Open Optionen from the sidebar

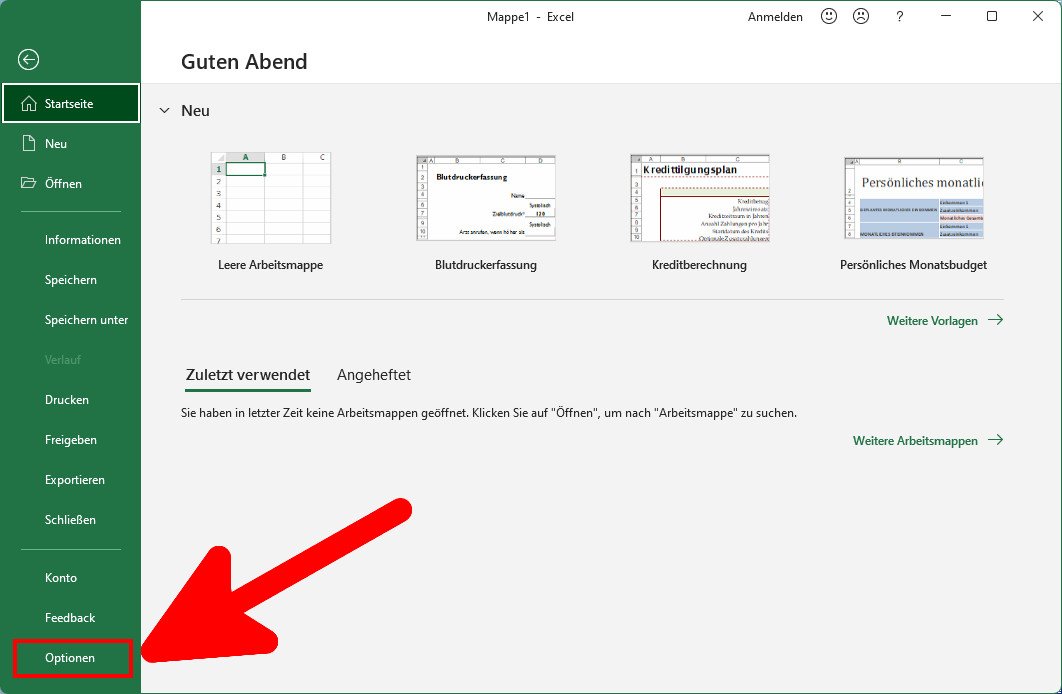[70, 658]
